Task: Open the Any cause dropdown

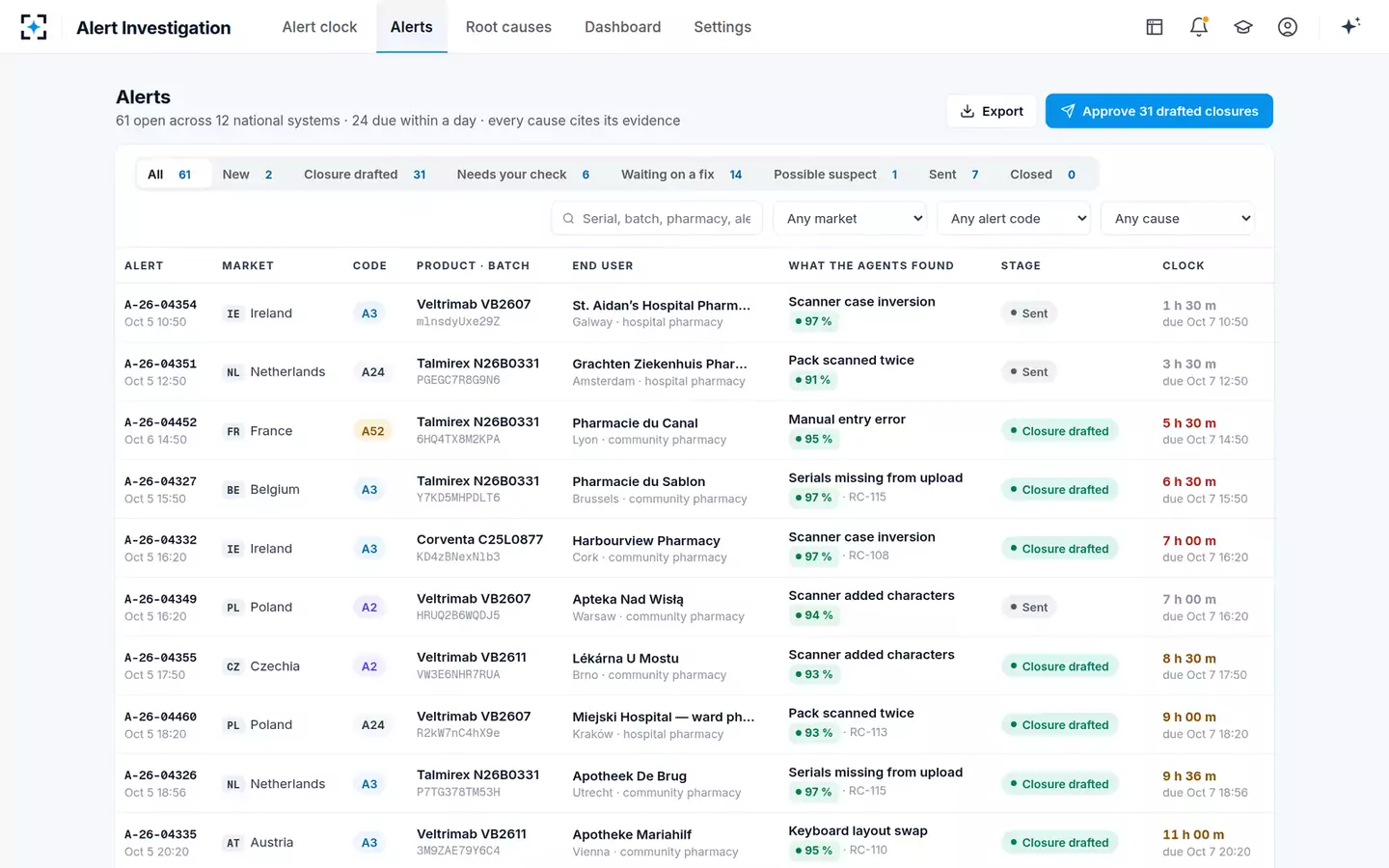Action: point(1178,219)
